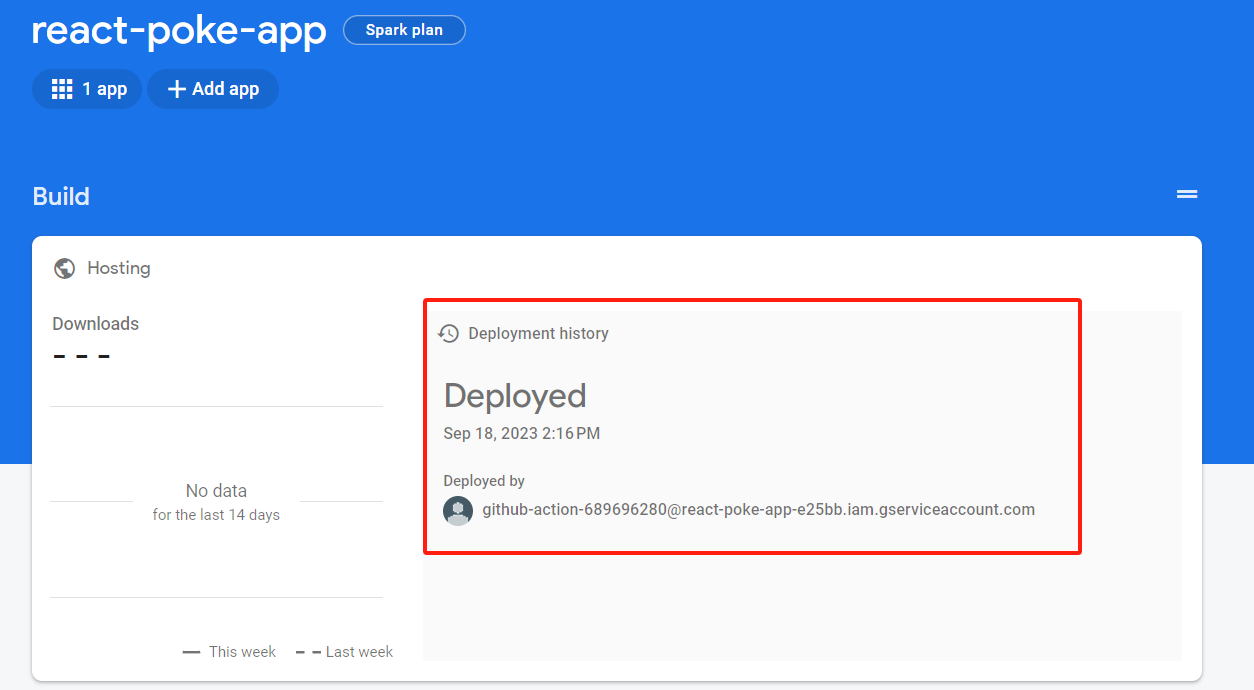
Task: Click the Add app button
Action: point(213,89)
